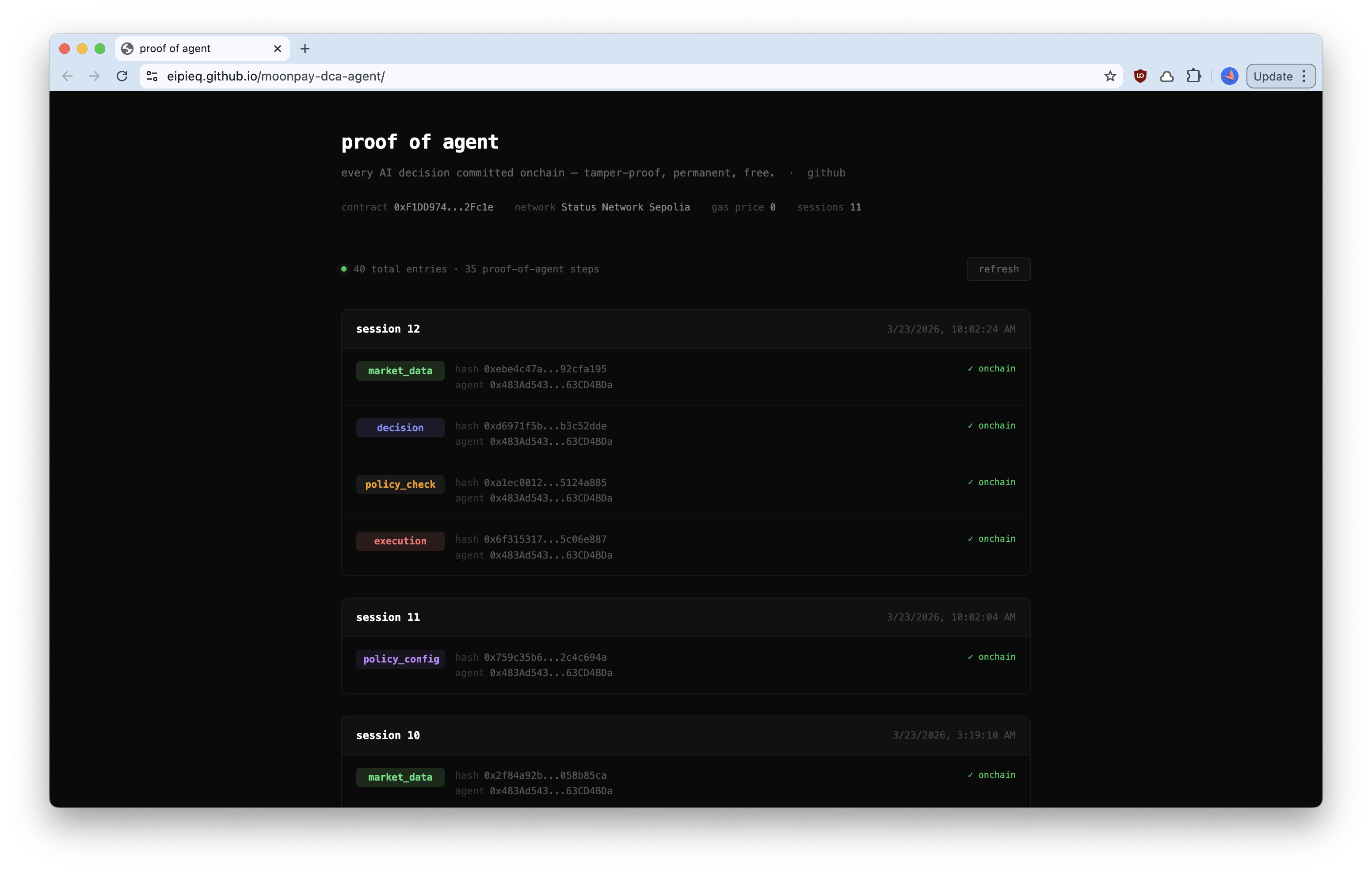The height and width of the screenshot is (873, 1372).
Task: Click the execution badge
Action: click(400, 541)
